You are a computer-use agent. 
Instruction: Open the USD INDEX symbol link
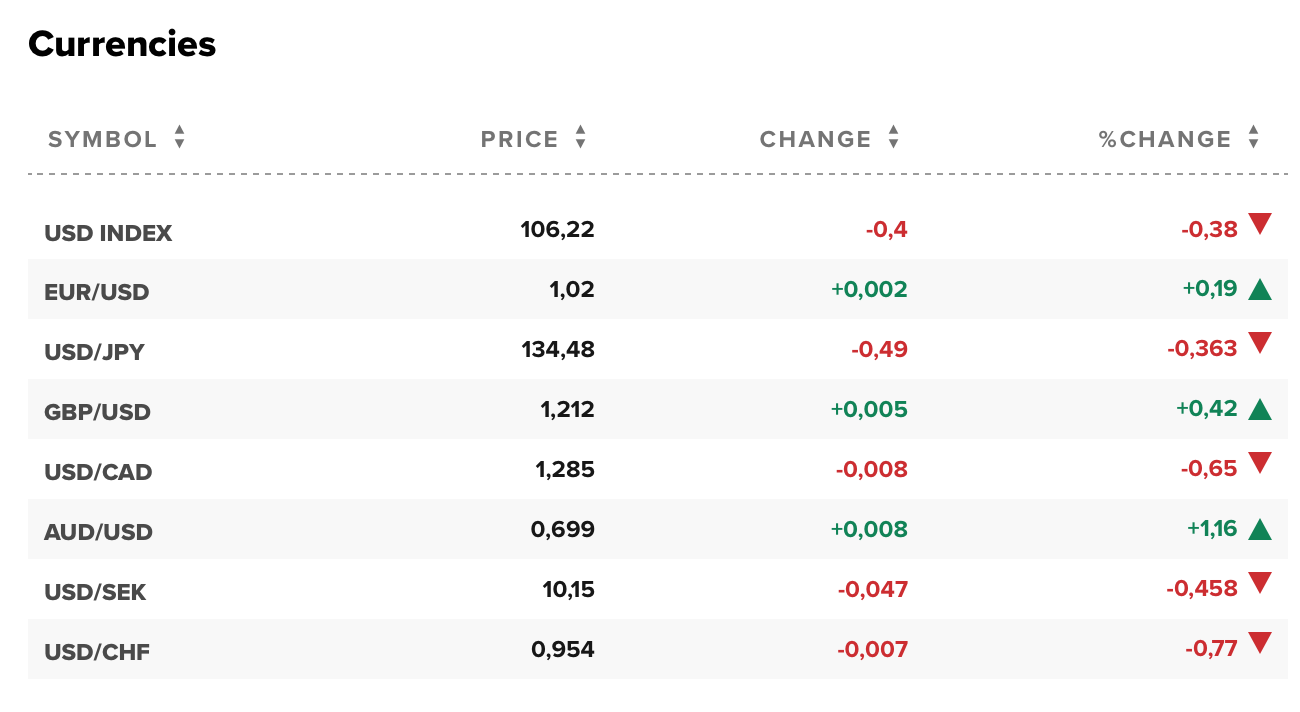click(x=108, y=233)
